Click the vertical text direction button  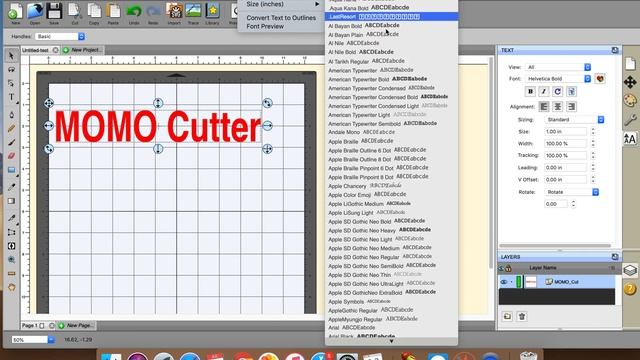[x=571, y=91]
